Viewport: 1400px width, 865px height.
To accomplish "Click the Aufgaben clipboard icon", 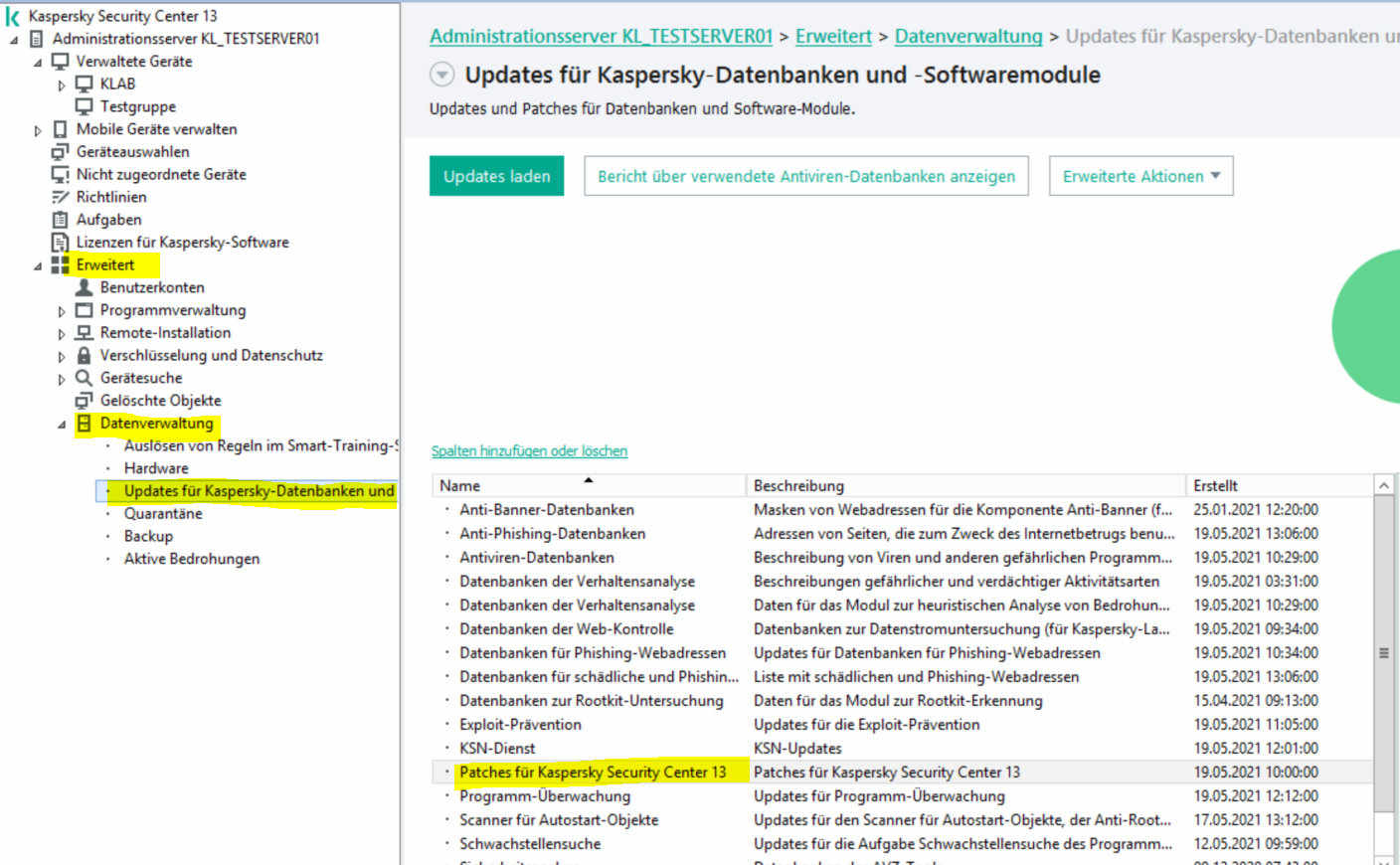I will coord(61,220).
